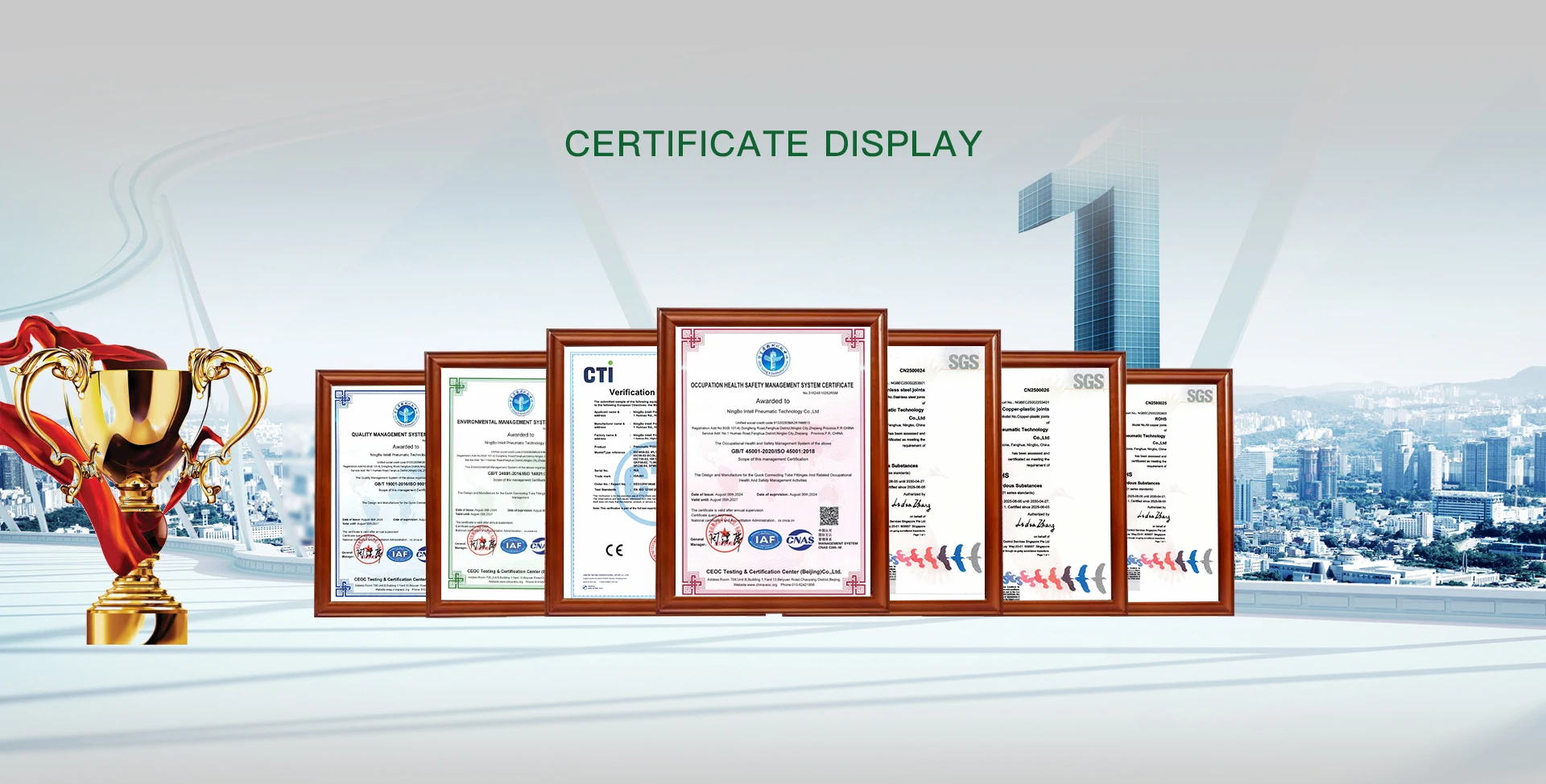Click the SGS logo on certificate CN2500026
The image size is (1546, 784).
click(1088, 382)
